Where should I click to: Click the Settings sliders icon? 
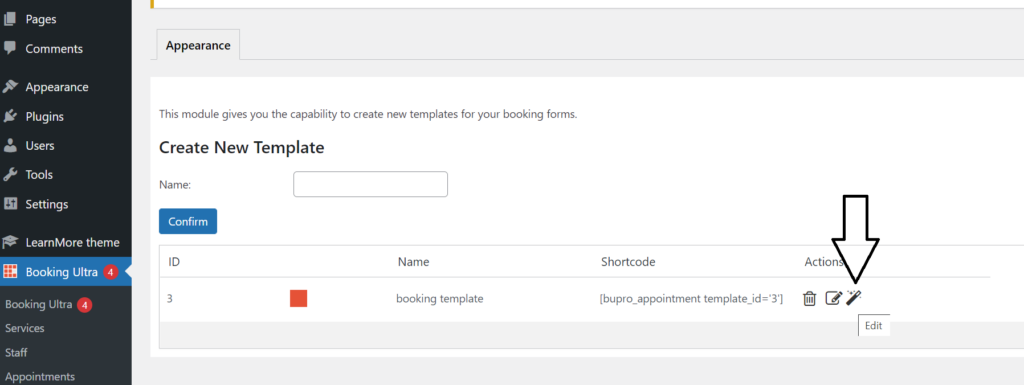(10, 204)
